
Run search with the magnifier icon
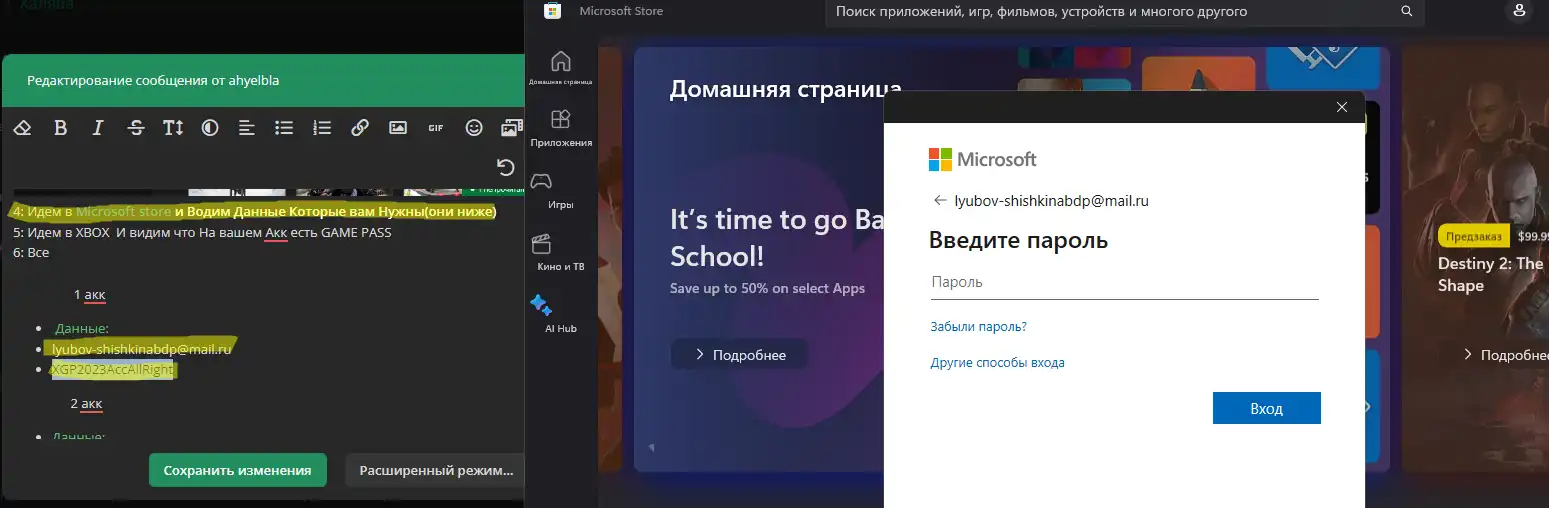tap(1407, 12)
